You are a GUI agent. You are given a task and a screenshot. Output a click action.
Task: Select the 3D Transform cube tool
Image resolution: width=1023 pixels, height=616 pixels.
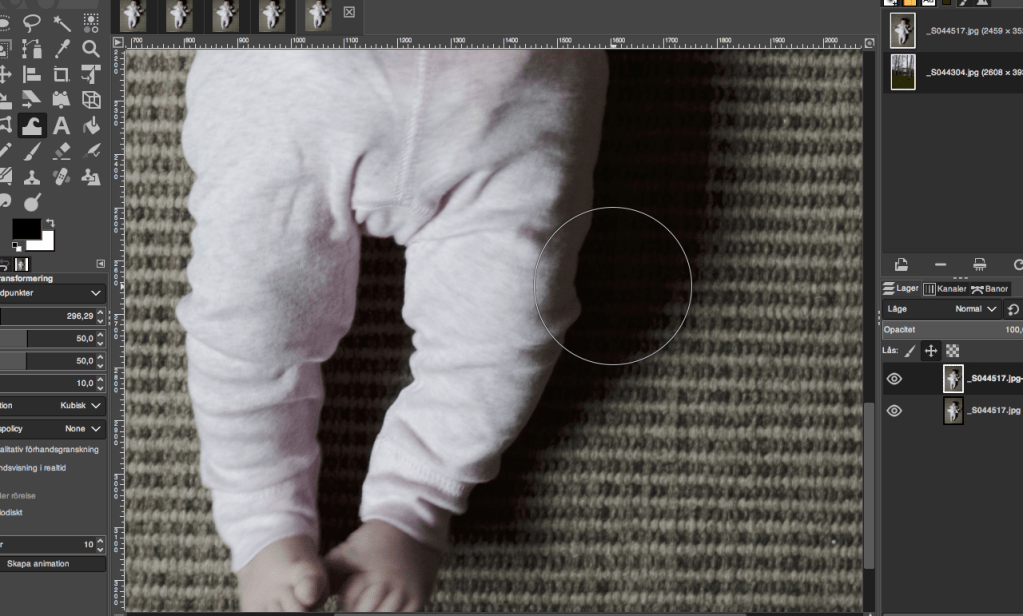(91, 100)
